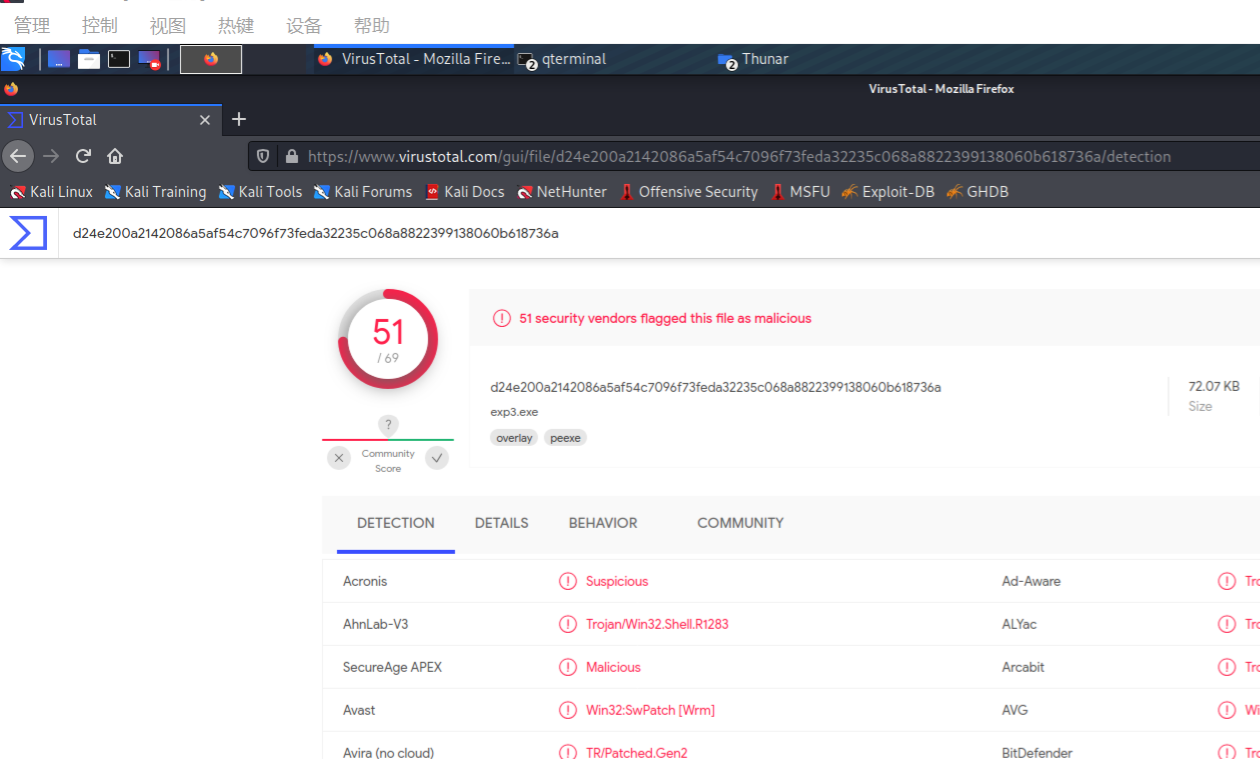
Task: Vote malicious with the X button
Action: coord(339,458)
